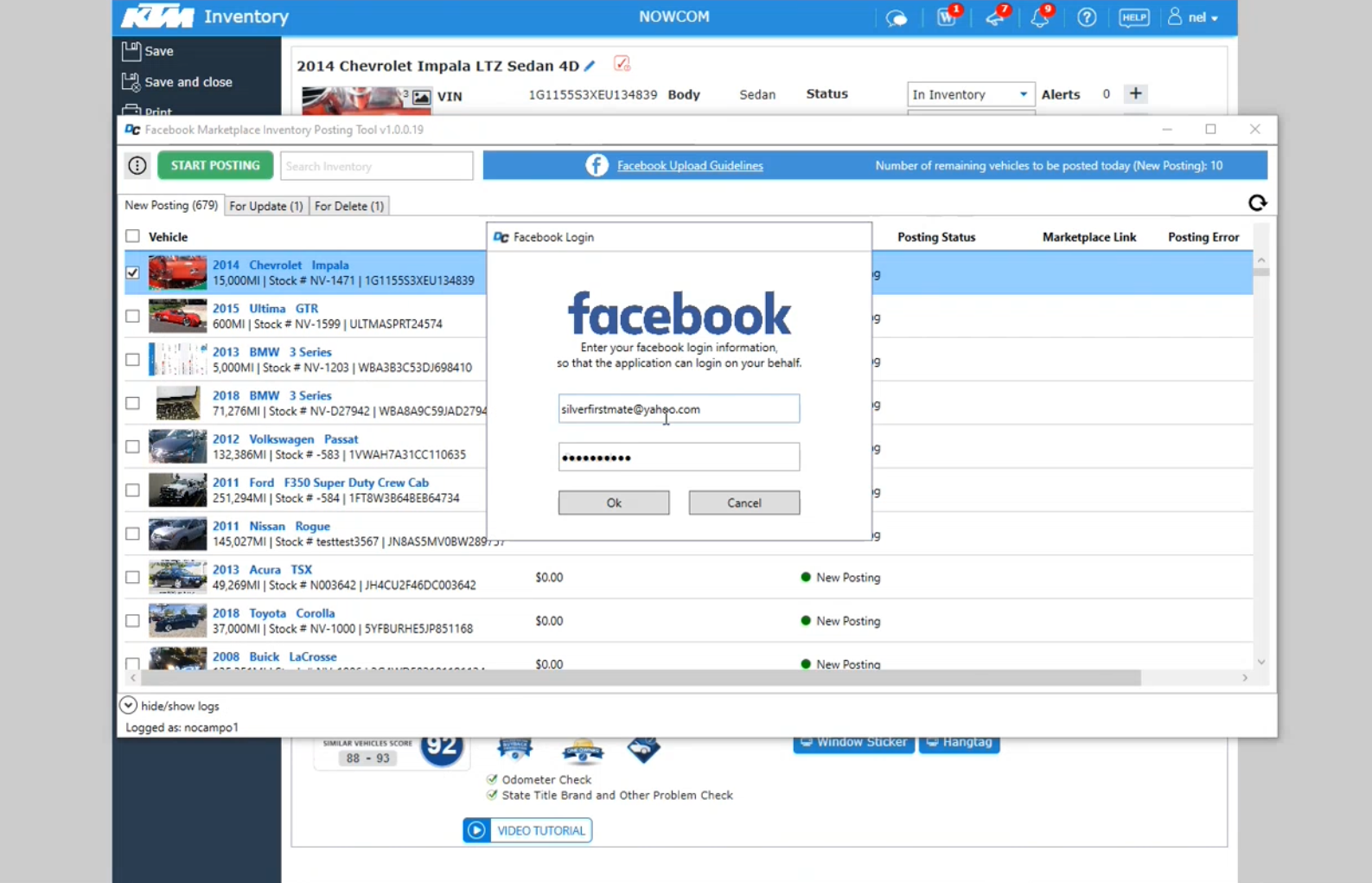This screenshot has width=1372, height=883.
Task: Click the Facebook password field
Action: click(x=679, y=457)
